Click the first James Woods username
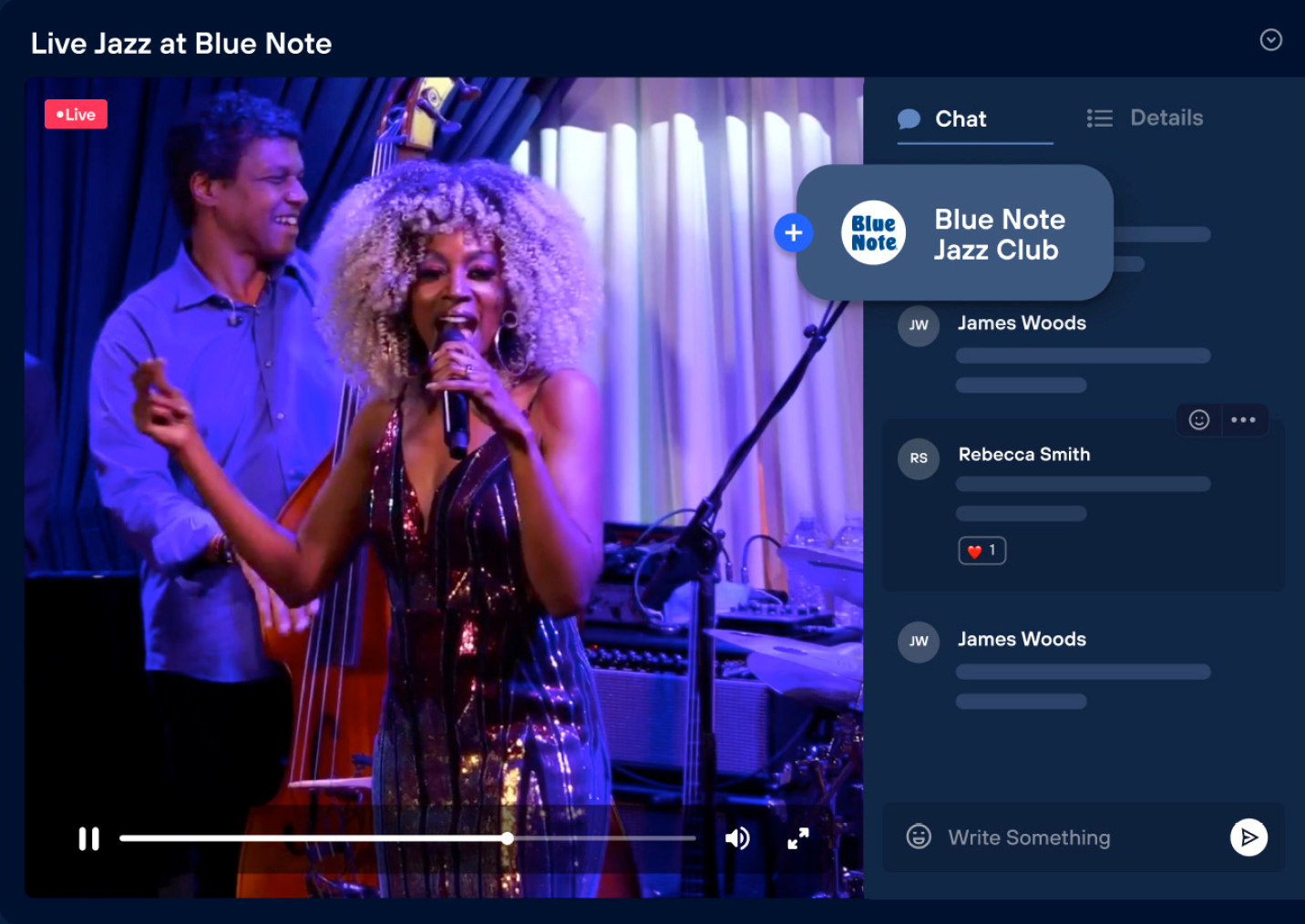1305x924 pixels. pyautogui.click(x=1022, y=323)
